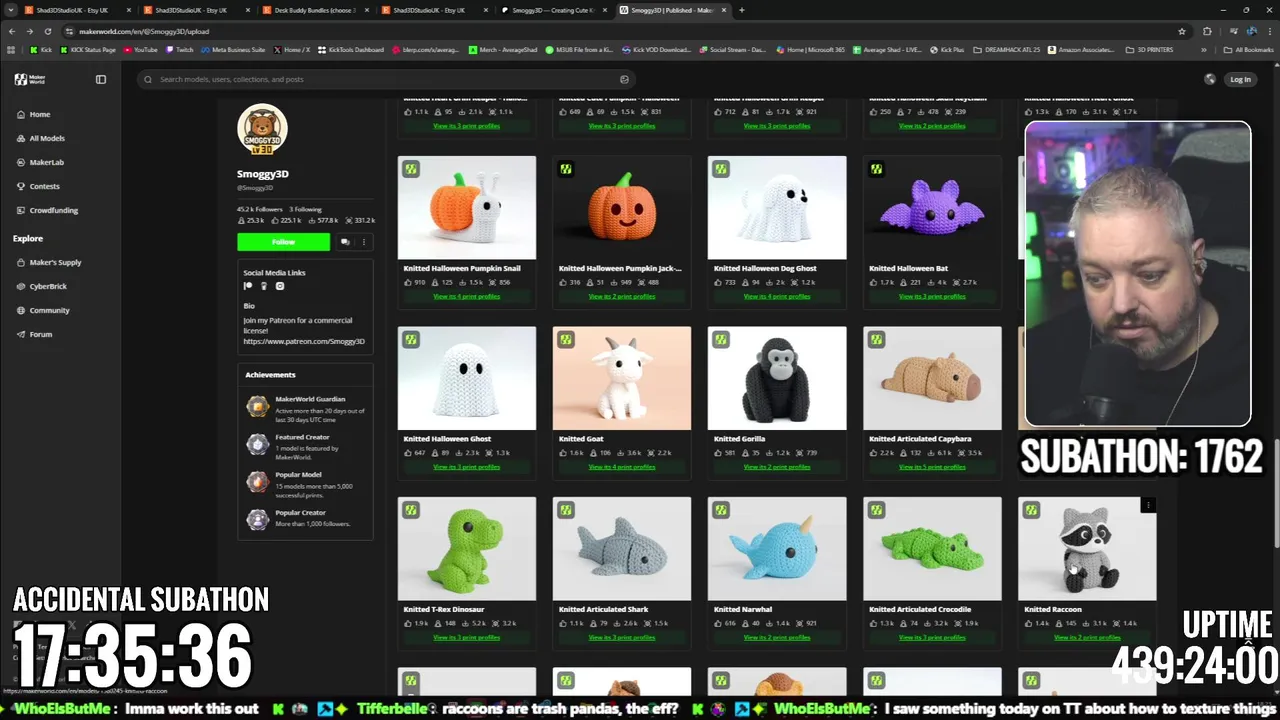Open the message icon next to Follow
The height and width of the screenshot is (720, 1280).
coord(345,241)
